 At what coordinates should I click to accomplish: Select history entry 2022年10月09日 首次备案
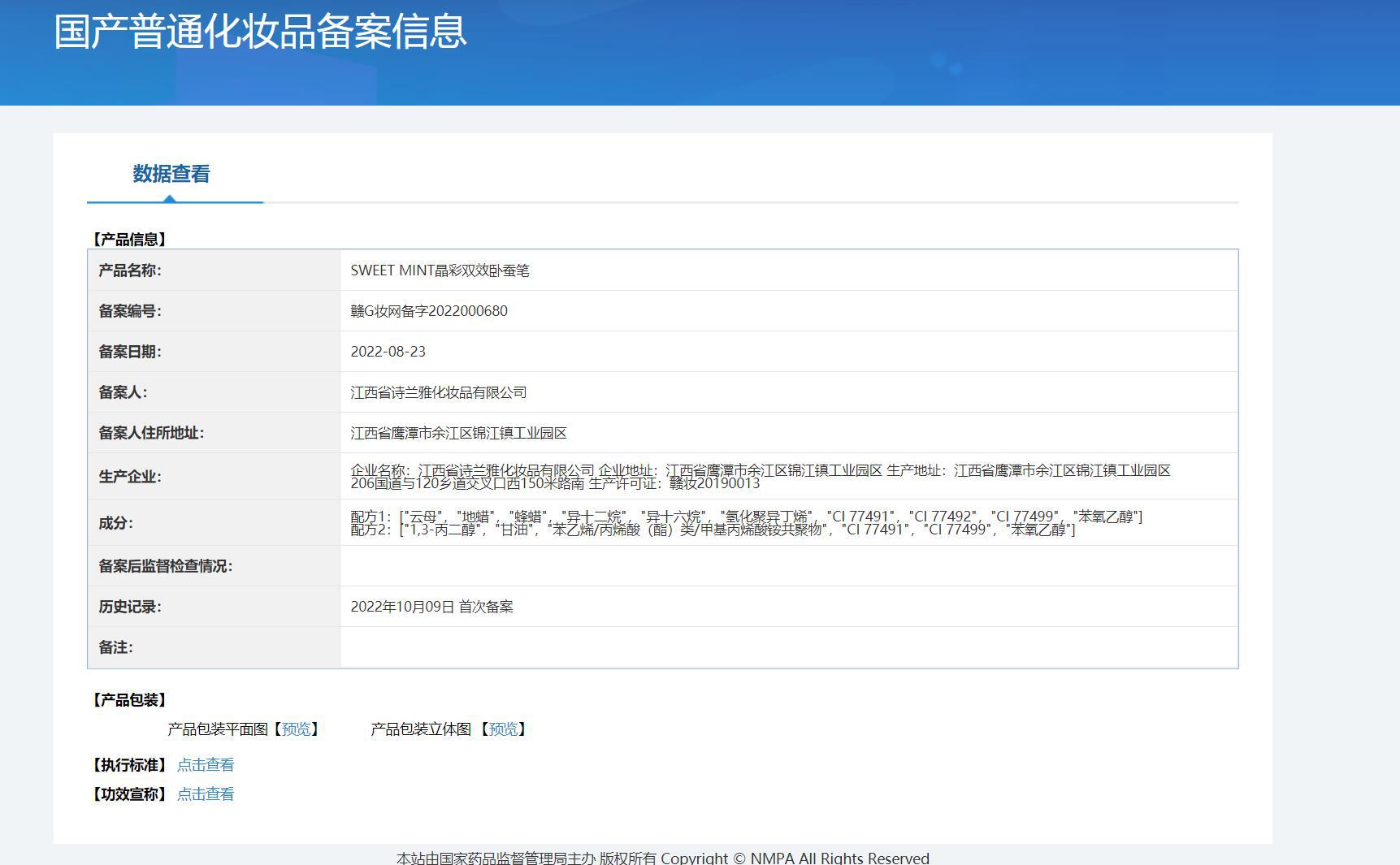click(431, 607)
